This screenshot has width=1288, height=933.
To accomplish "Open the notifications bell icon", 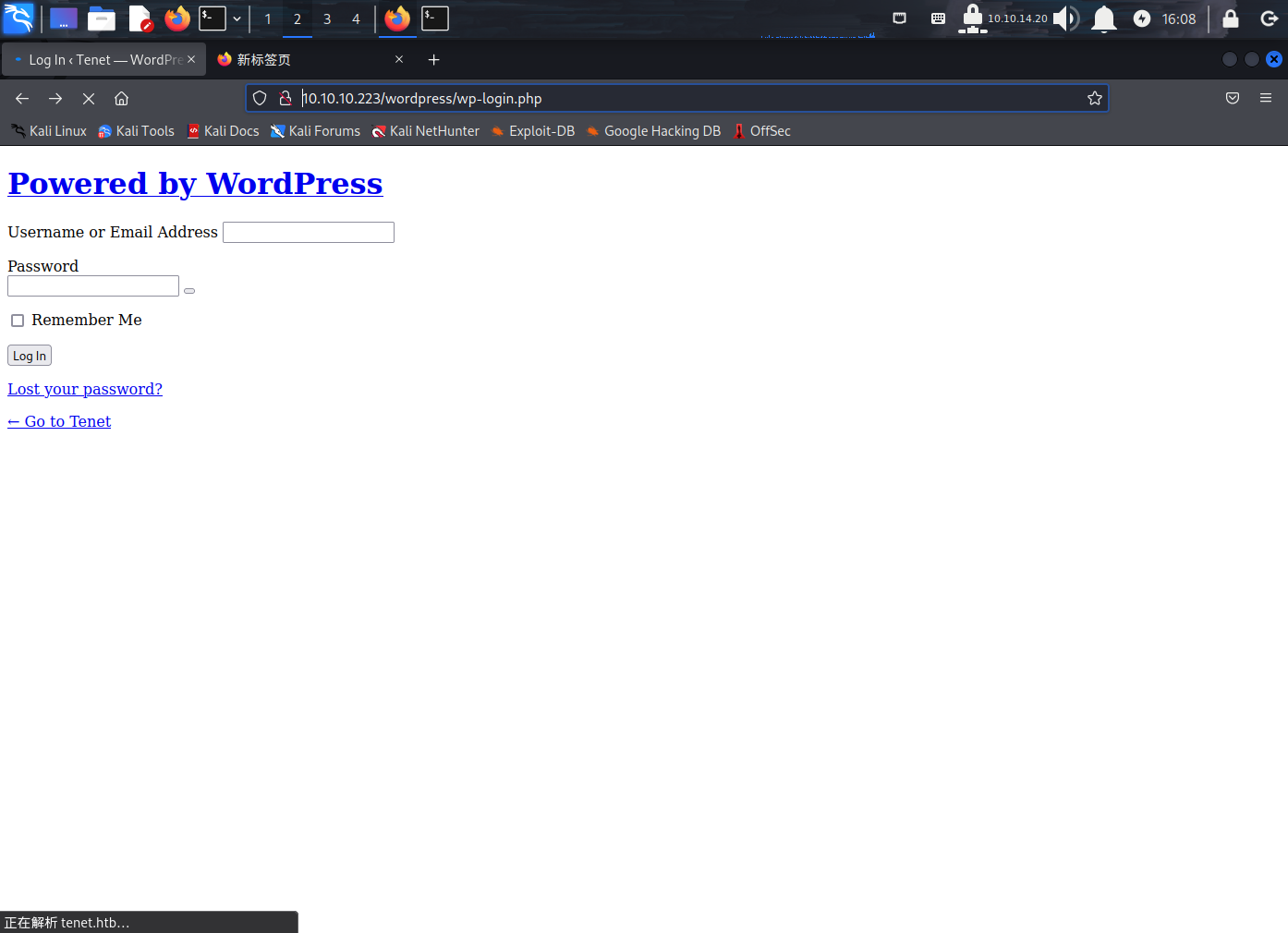I will [1104, 18].
